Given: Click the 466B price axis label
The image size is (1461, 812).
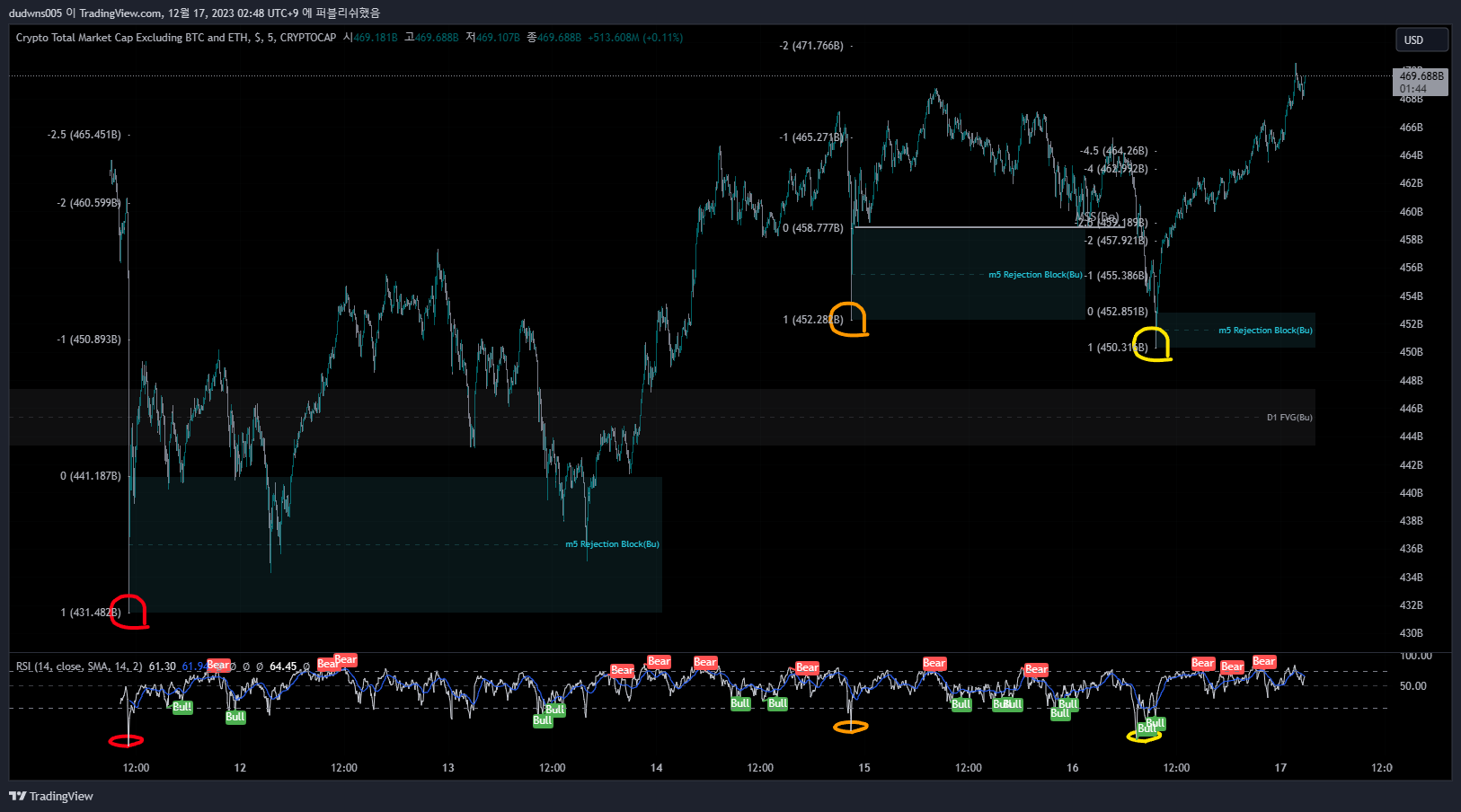Looking at the screenshot, I should click(1412, 128).
